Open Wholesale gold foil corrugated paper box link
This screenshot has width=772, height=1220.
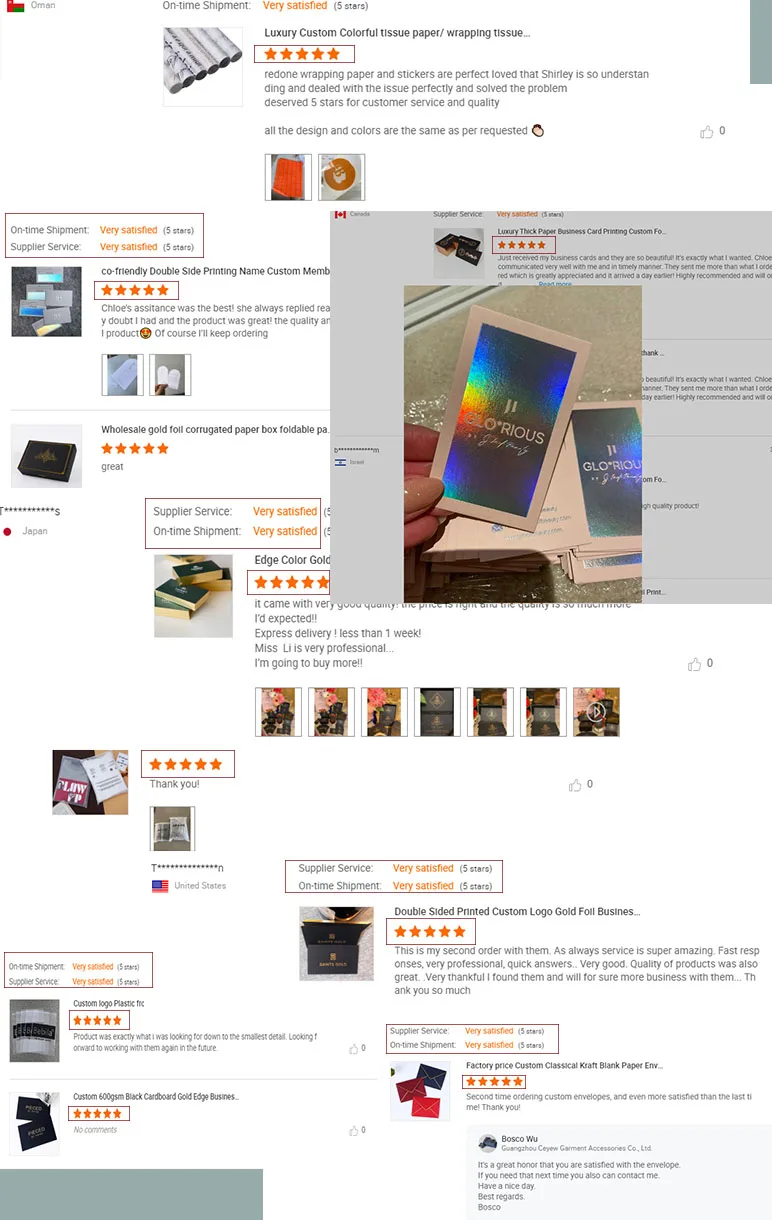[215, 430]
